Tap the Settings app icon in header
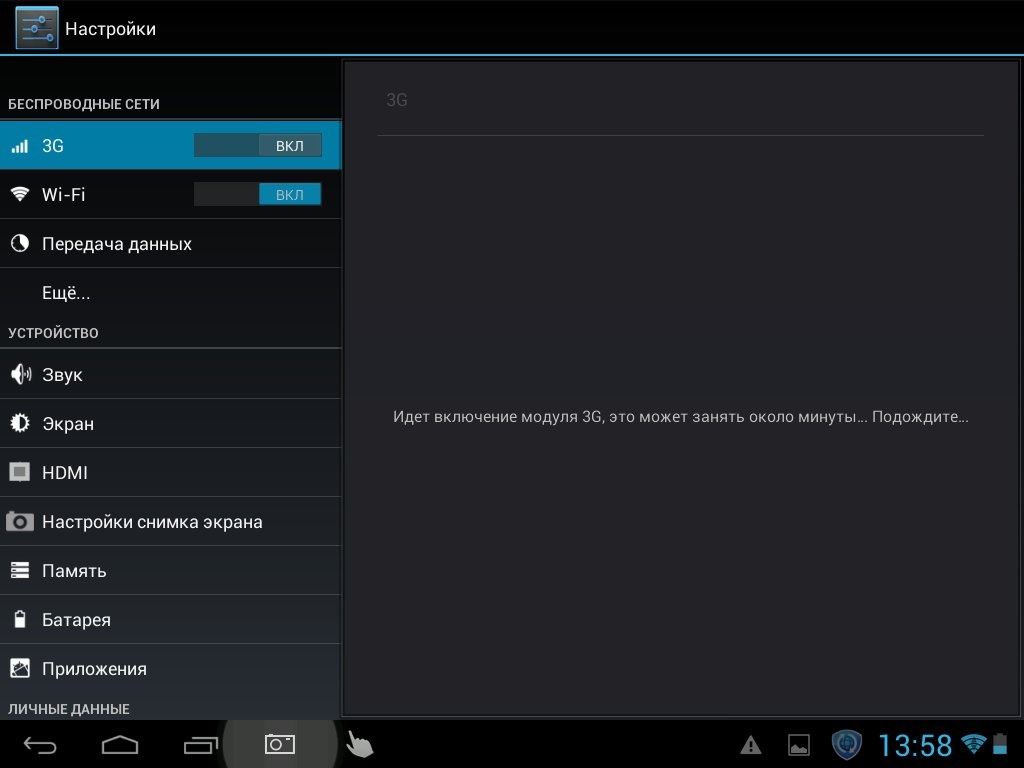Screen dimensions: 1024x768 pos(37,28)
